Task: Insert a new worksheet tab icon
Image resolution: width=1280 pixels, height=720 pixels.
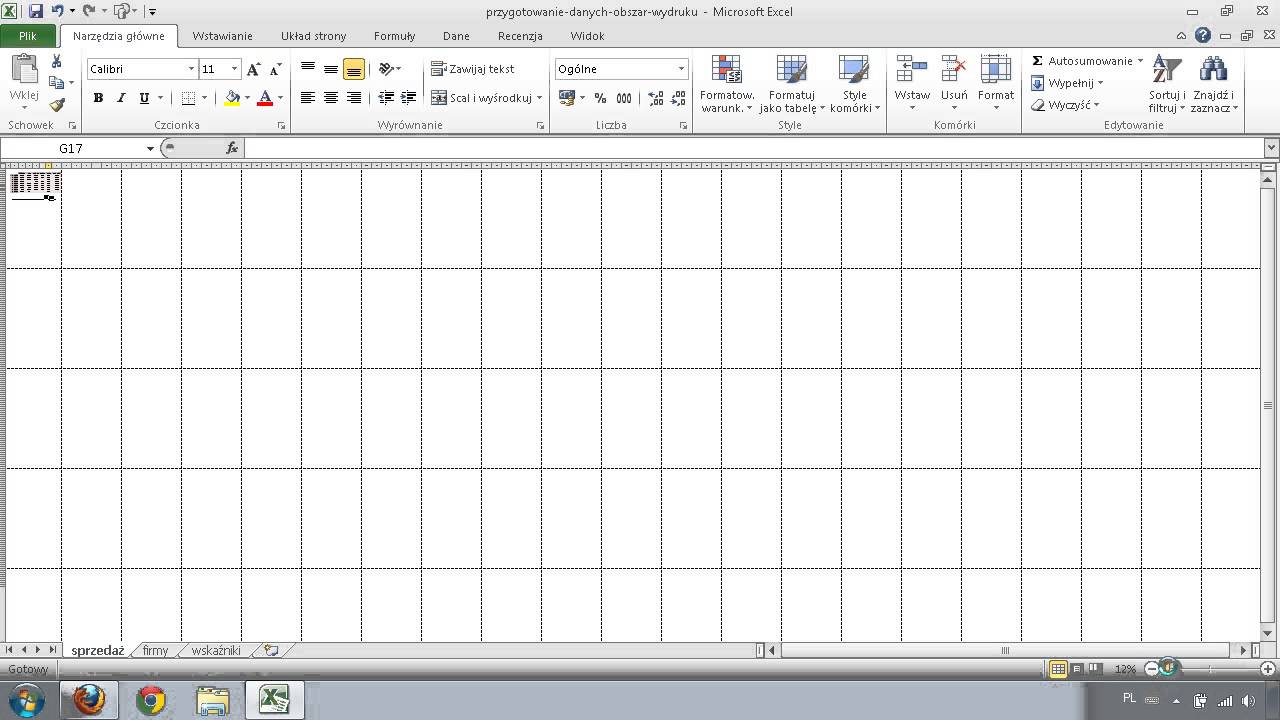Action: click(271, 650)
